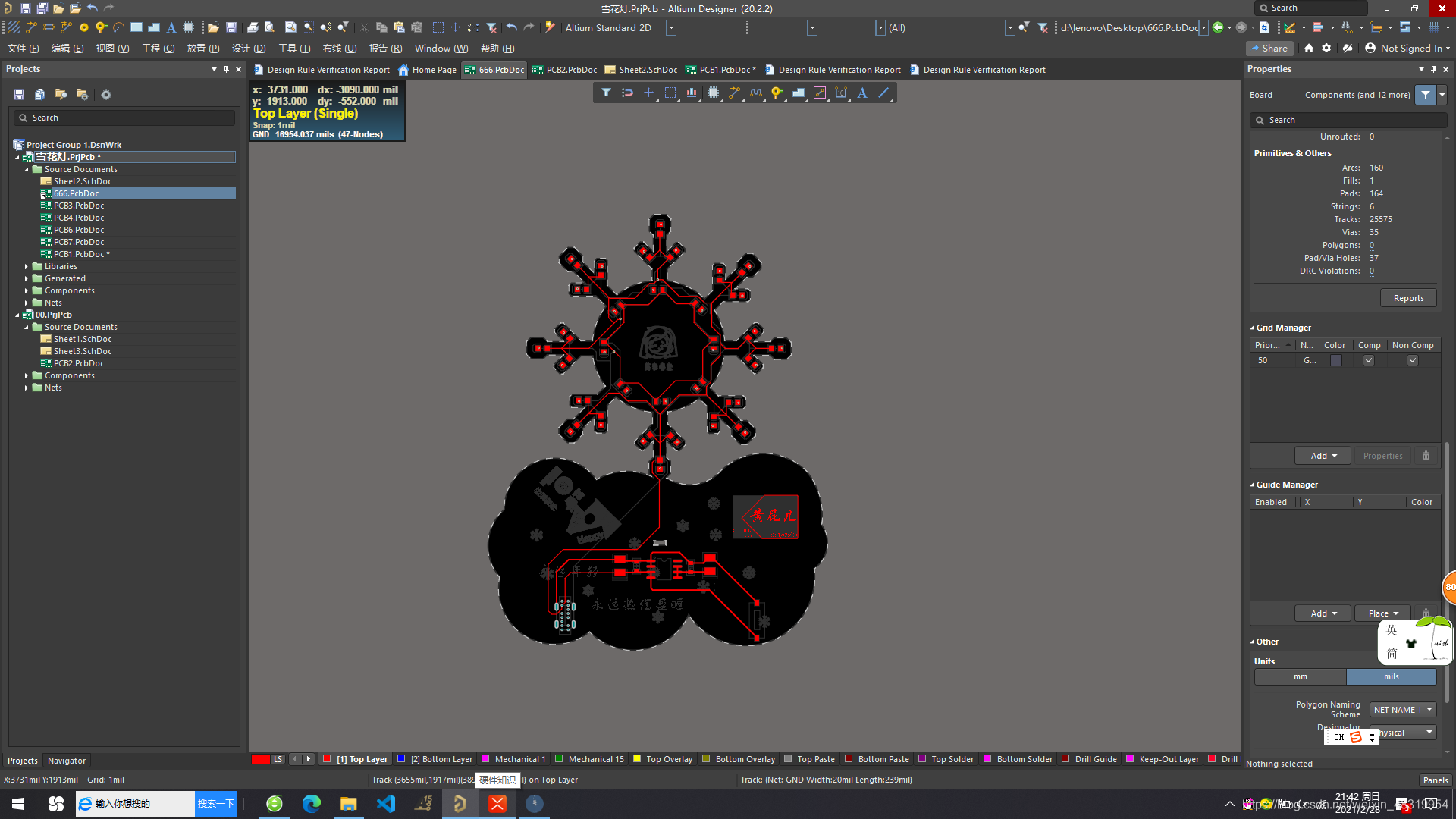Click the Print icon in the main toolbar

coord(253,27)
